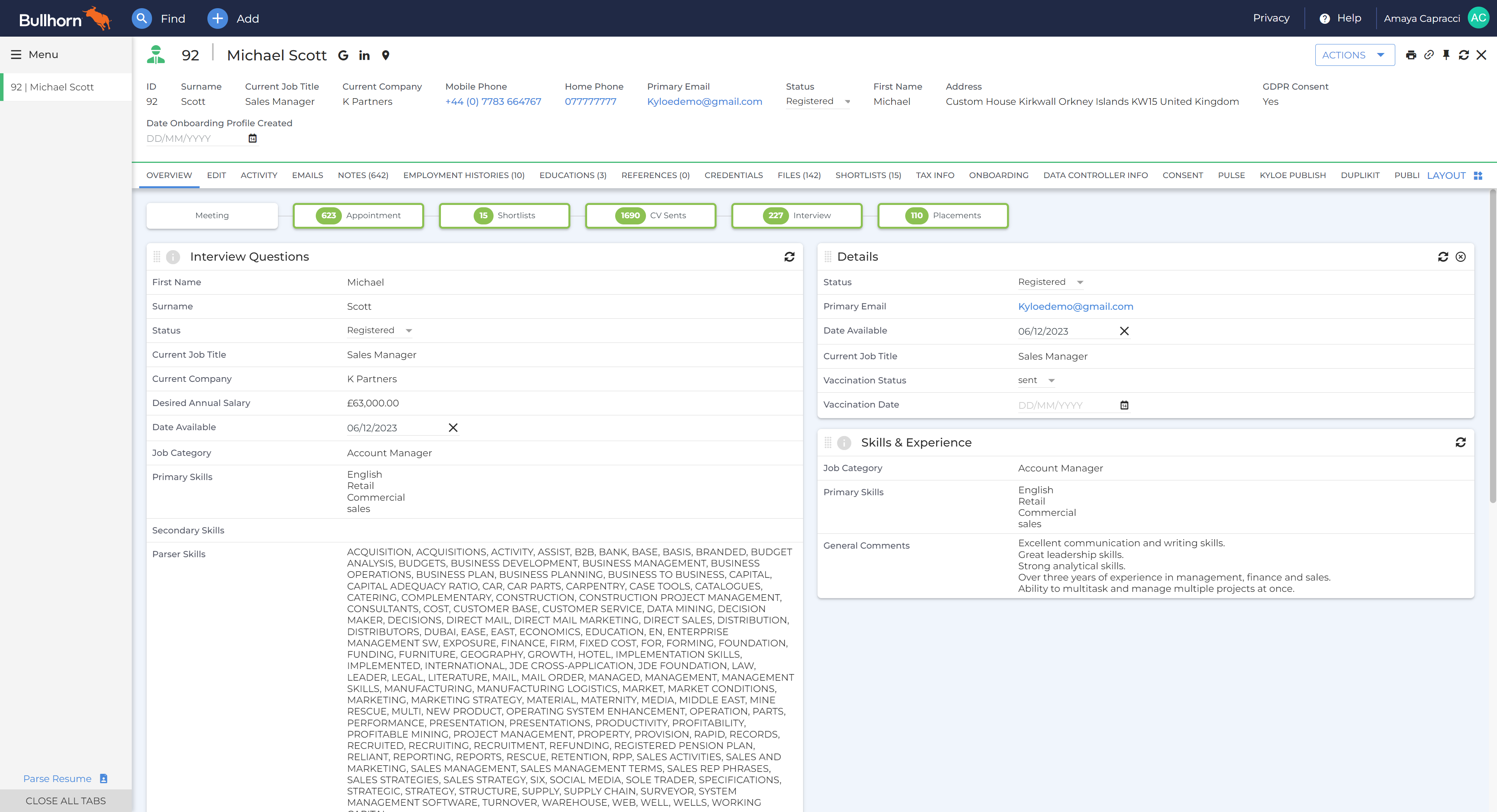Open the header Status Registered dropdown
The width and height of the screenshot is (1497, 812).
tap(818, 101)
